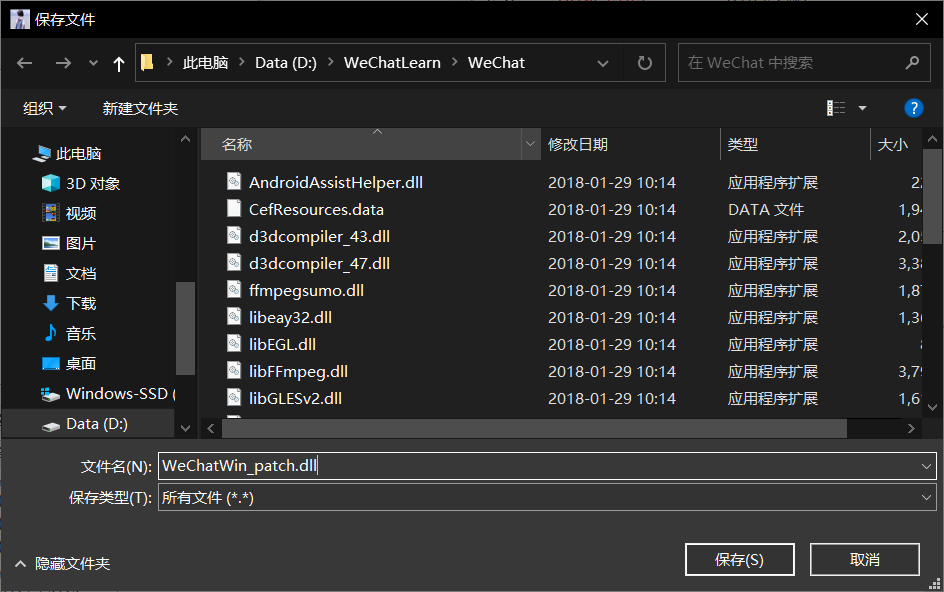The width and height of the screenshot is (944, 592).
Task: Go up one folder level
Action: (x=119, y=63)
